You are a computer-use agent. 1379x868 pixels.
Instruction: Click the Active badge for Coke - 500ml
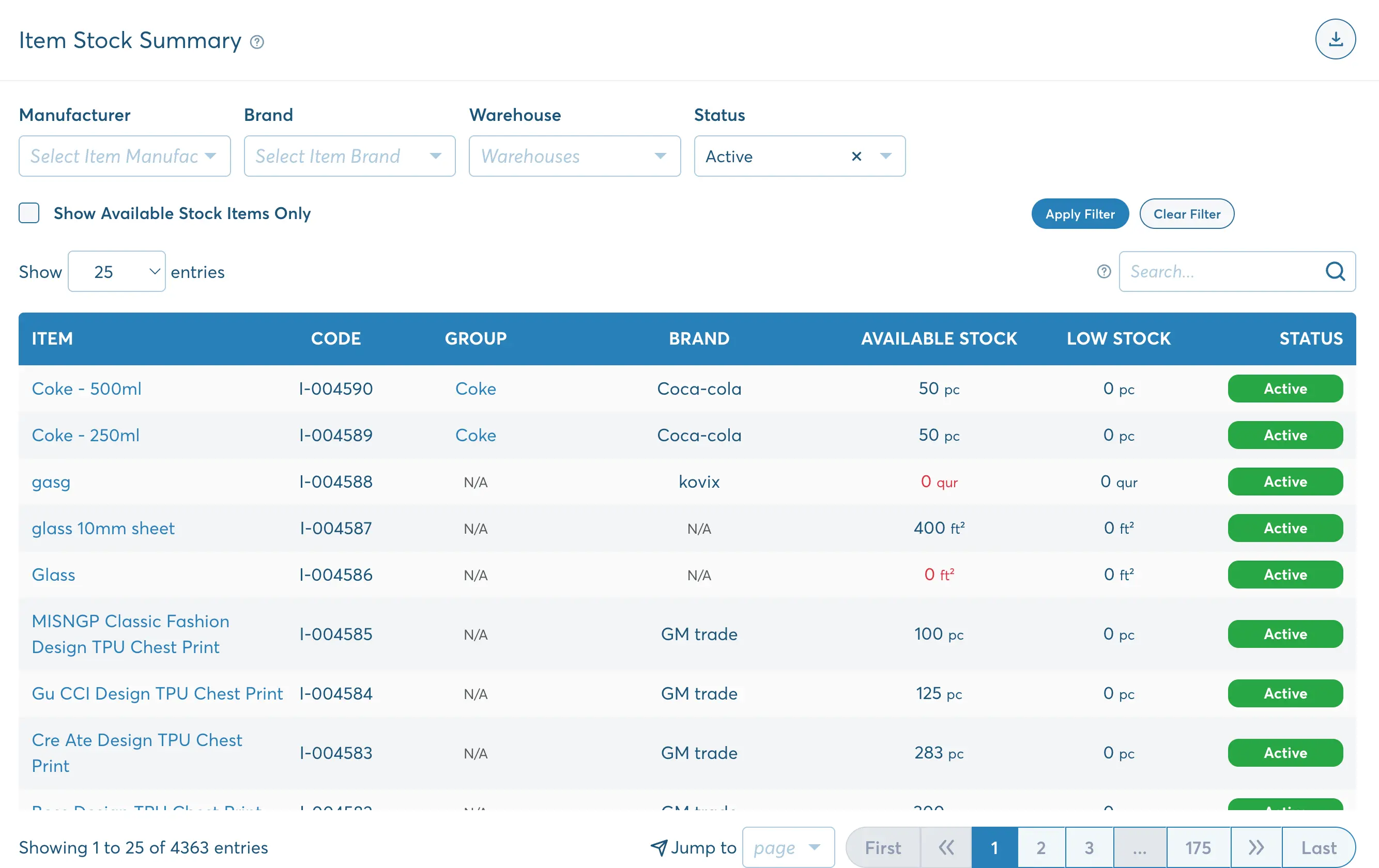click(x=1284, y=388)
